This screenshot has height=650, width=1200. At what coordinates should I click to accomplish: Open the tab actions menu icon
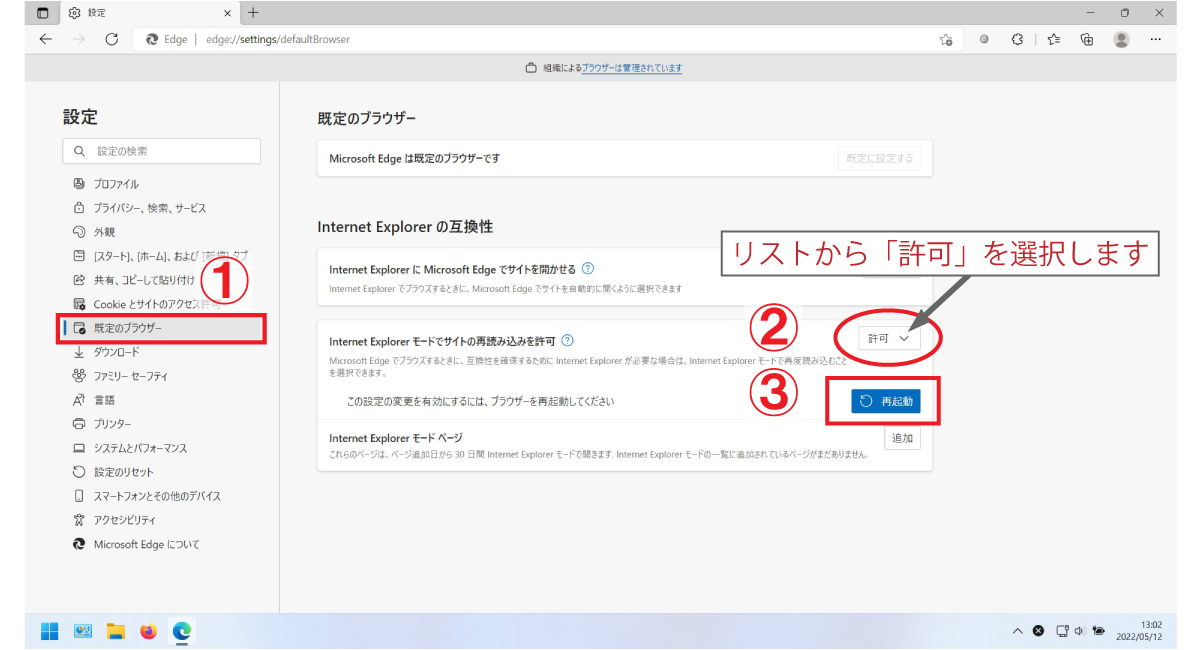(42, 13)
